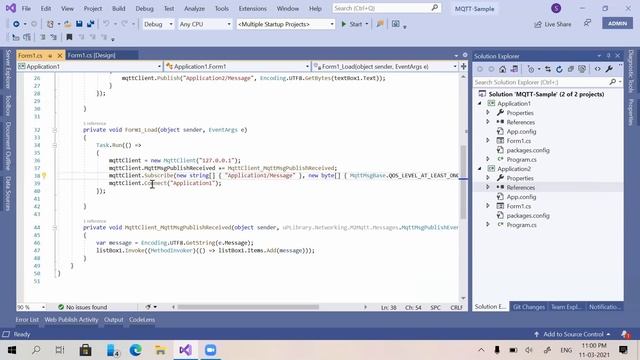The width and height of the screenshot is (640, 360).
Task: Click the feedback icon next to Live Share
Action: tap(587, 24)
